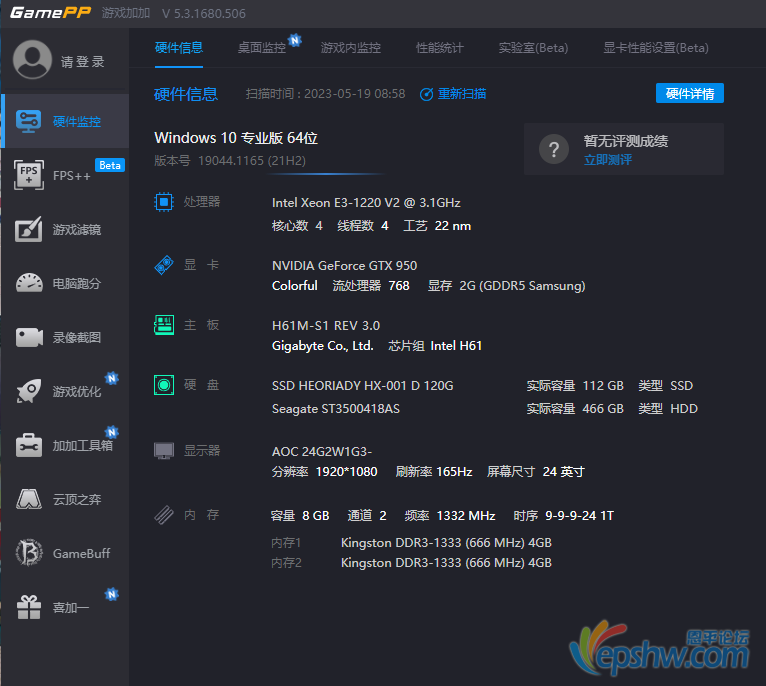Viewport: 766px width, 686px height.
Task: Click the 466 GB capacity value
Action: 603,409
